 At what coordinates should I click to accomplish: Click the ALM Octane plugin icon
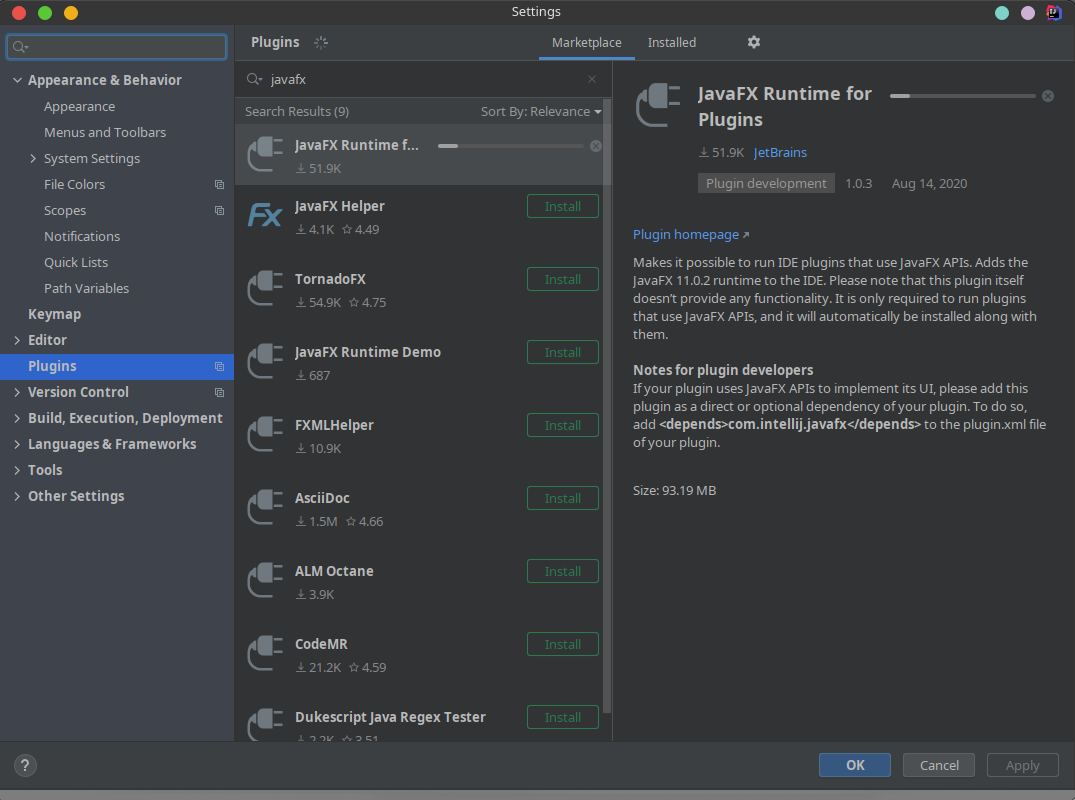265,581
